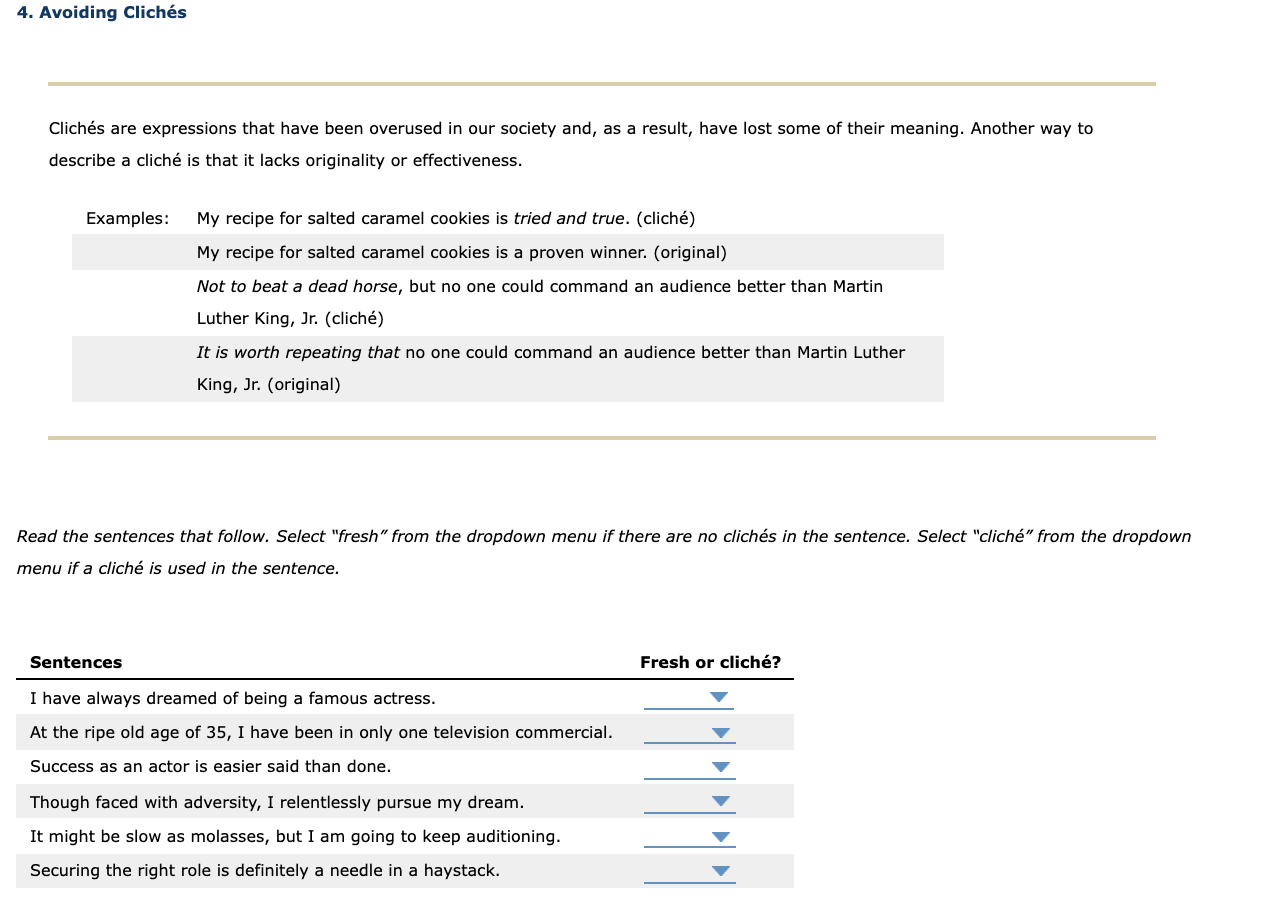The height and width of the screenshot is (914, 1268).
Task: Click the proven winner example row
Action: [x=461, y=252]
